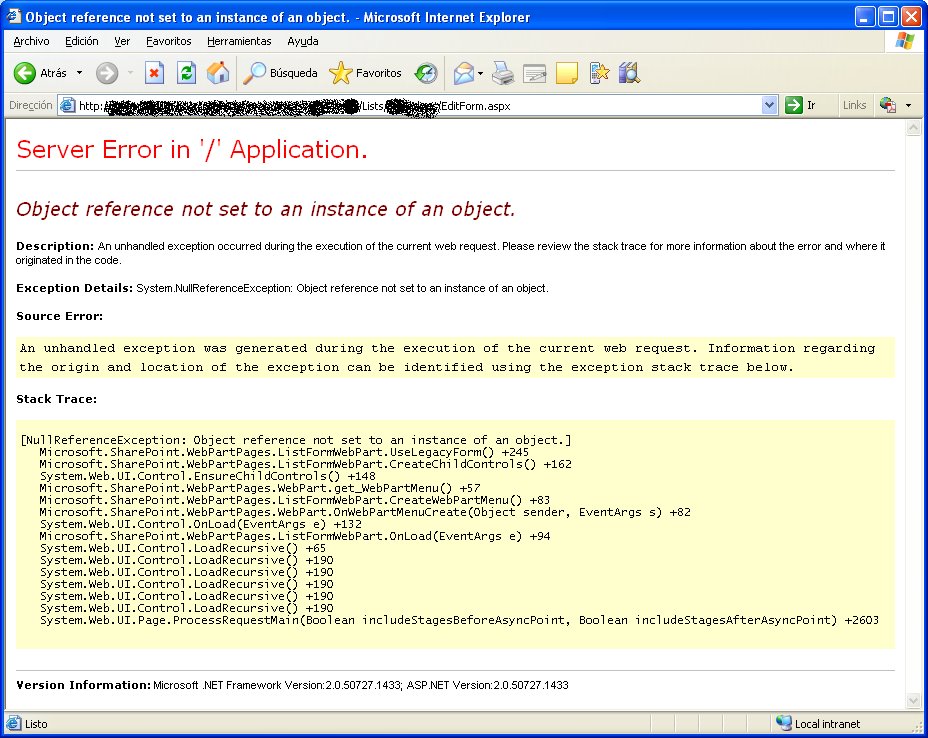Go back with the Atrás button
The height and width of the screenshot is (738, 928).
click(40, 73)
